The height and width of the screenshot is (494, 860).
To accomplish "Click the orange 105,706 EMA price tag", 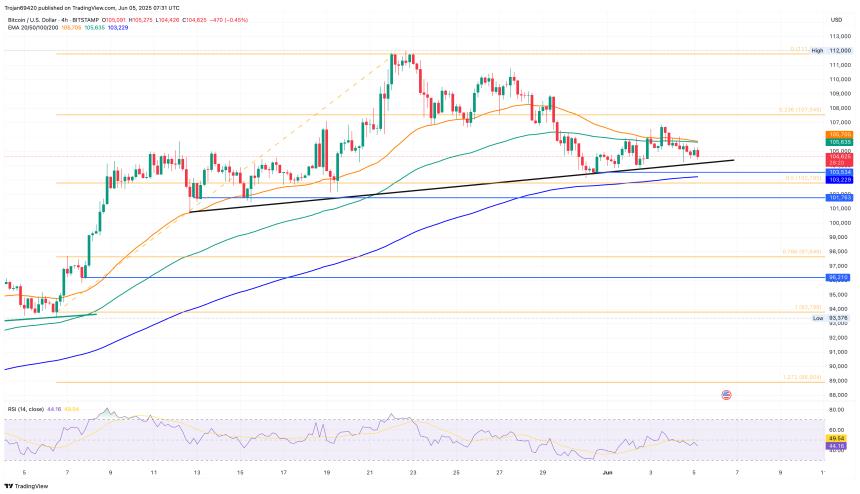I will (838, 134).
